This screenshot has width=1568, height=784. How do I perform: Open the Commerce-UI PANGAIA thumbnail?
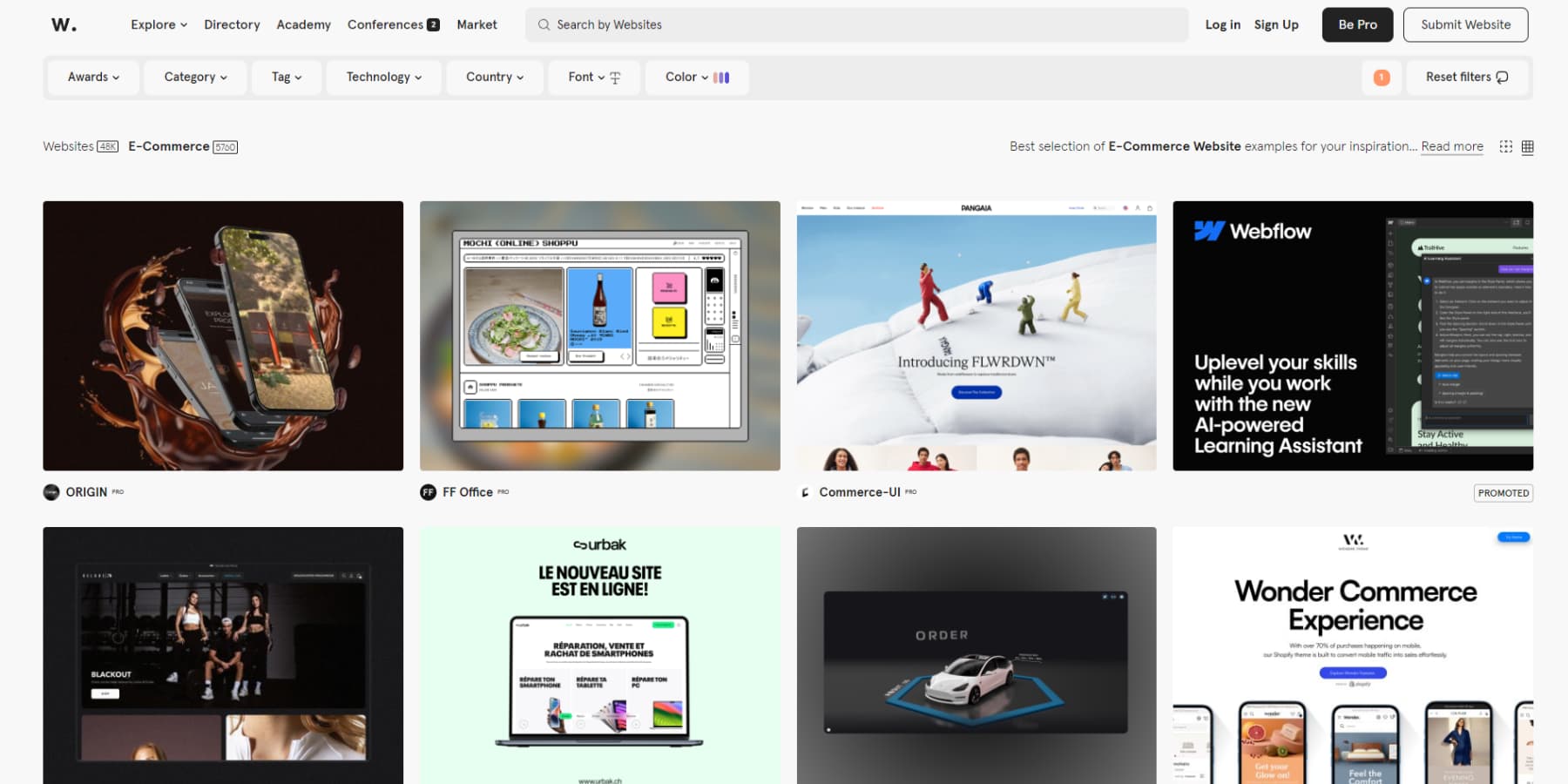tap(976, 335)
